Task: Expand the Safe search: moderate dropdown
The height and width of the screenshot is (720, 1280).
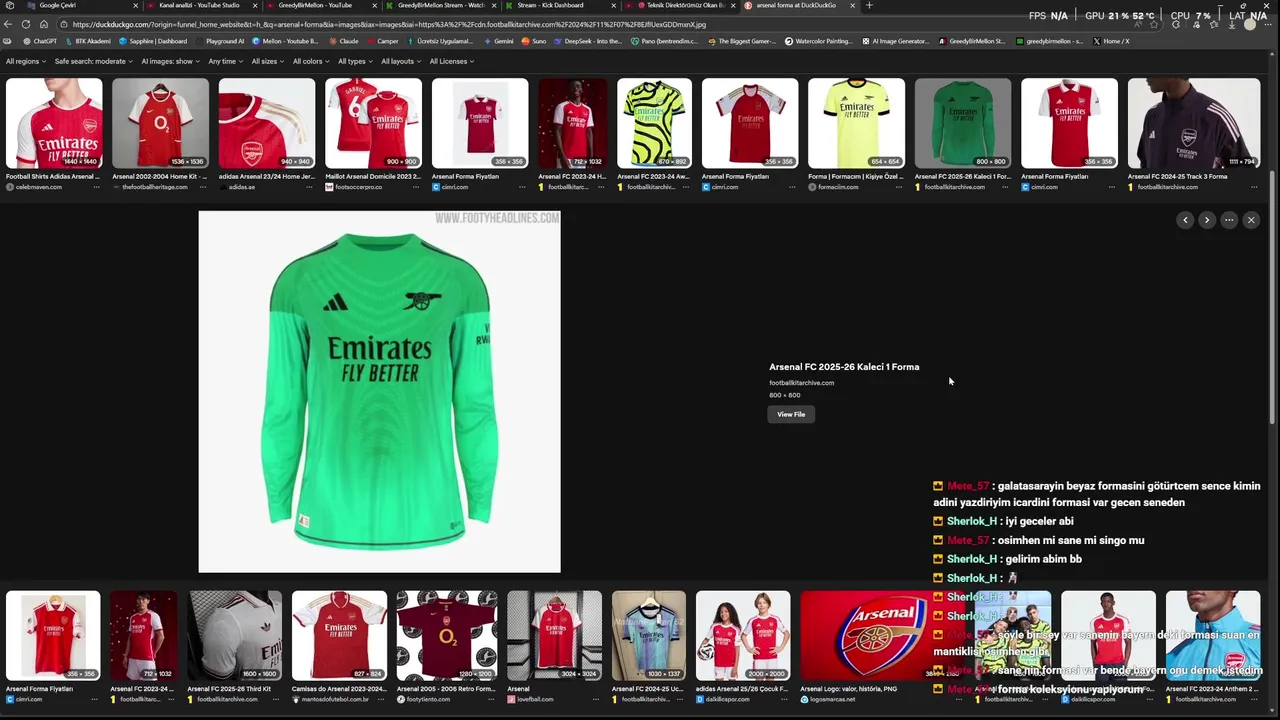Action: [93, 61]
